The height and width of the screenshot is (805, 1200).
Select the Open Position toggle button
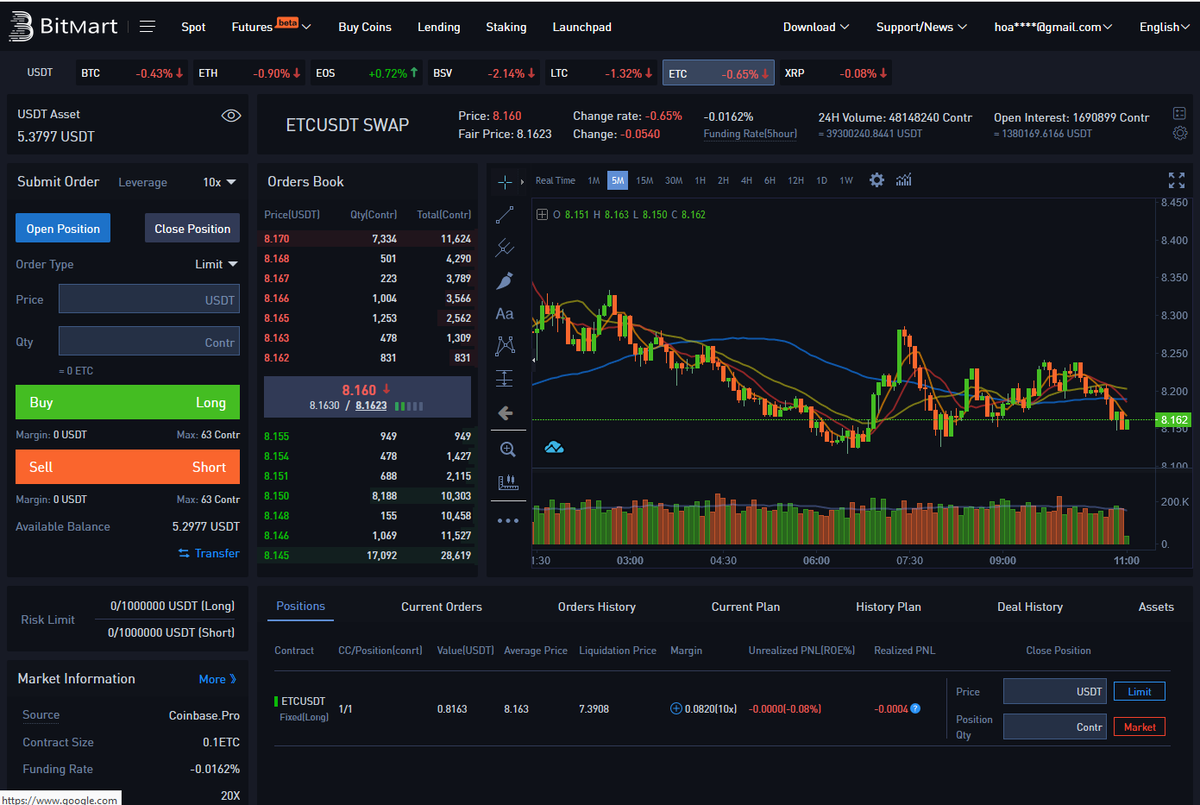click(x=63, y=228)
